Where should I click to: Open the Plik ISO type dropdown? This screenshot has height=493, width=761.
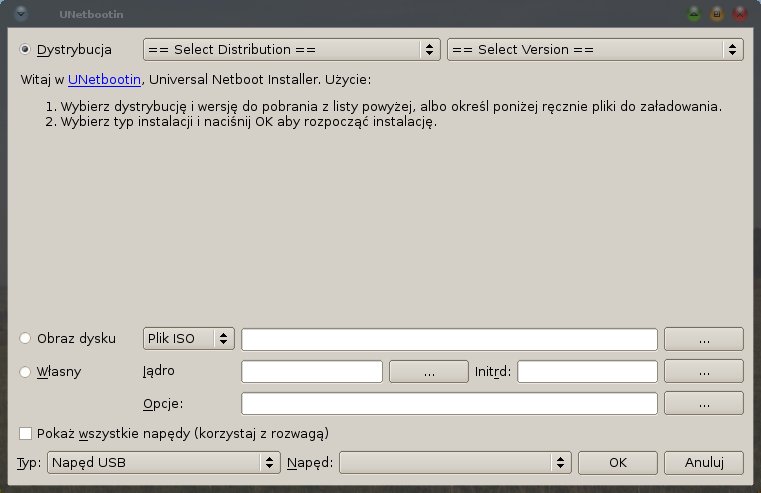coord(189,338)
